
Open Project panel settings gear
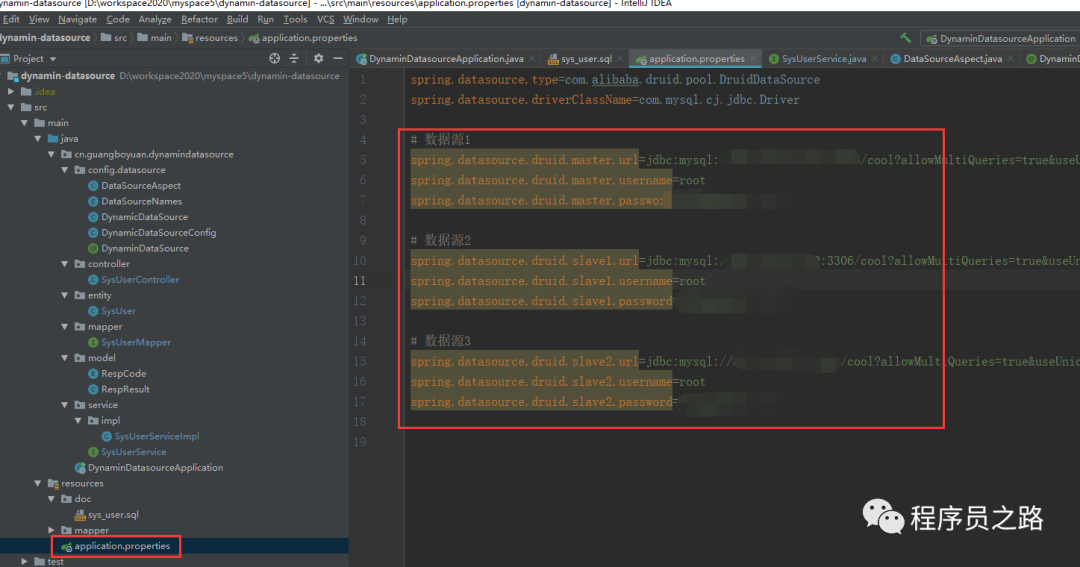pos(318,59)
